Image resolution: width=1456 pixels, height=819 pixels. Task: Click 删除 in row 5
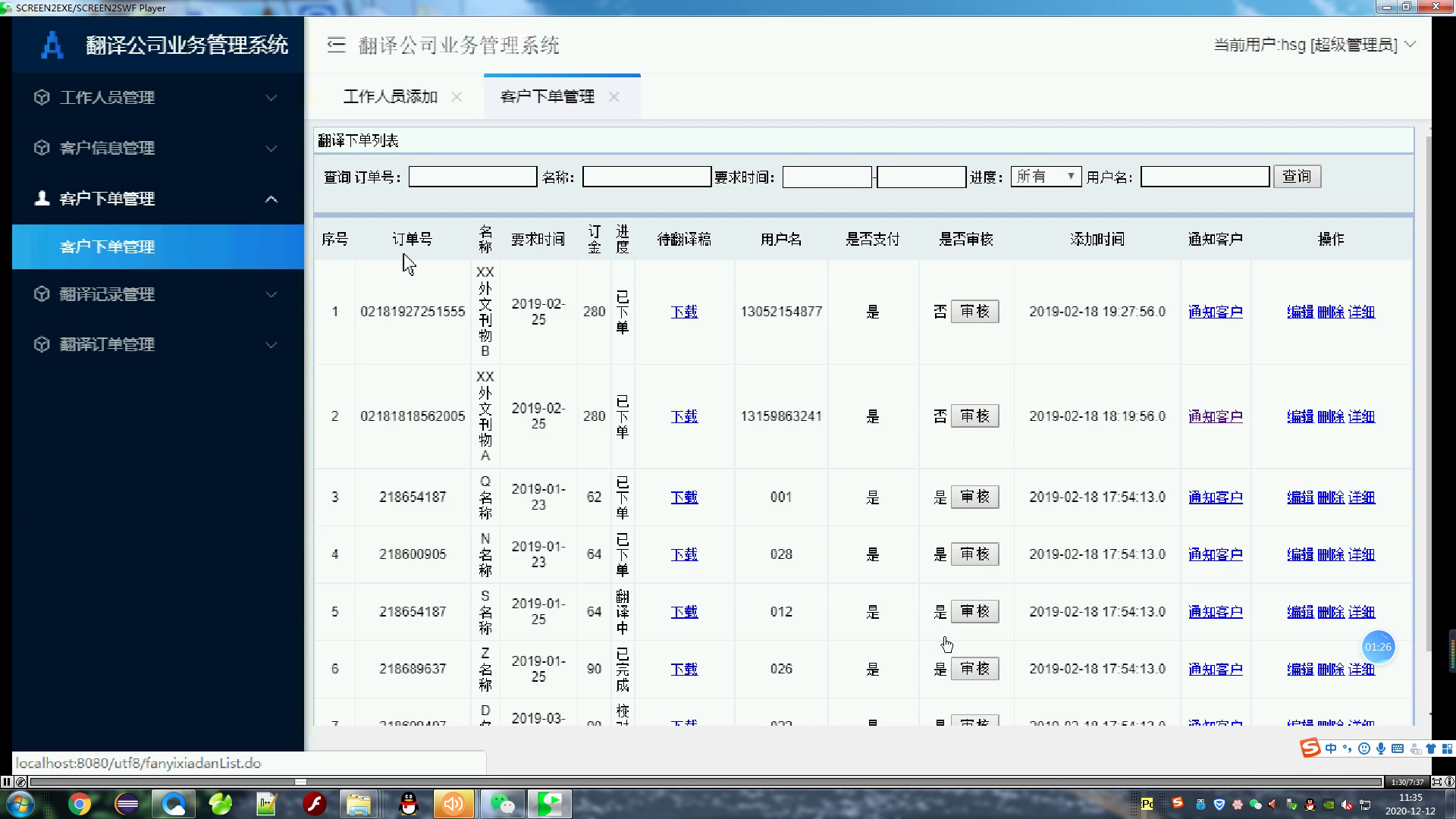1331,612
